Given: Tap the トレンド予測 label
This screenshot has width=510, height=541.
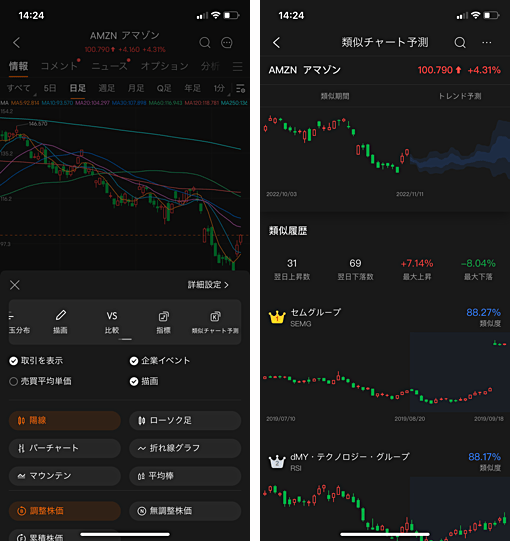Looking at the screenshot, I should (x=460, y=96).
